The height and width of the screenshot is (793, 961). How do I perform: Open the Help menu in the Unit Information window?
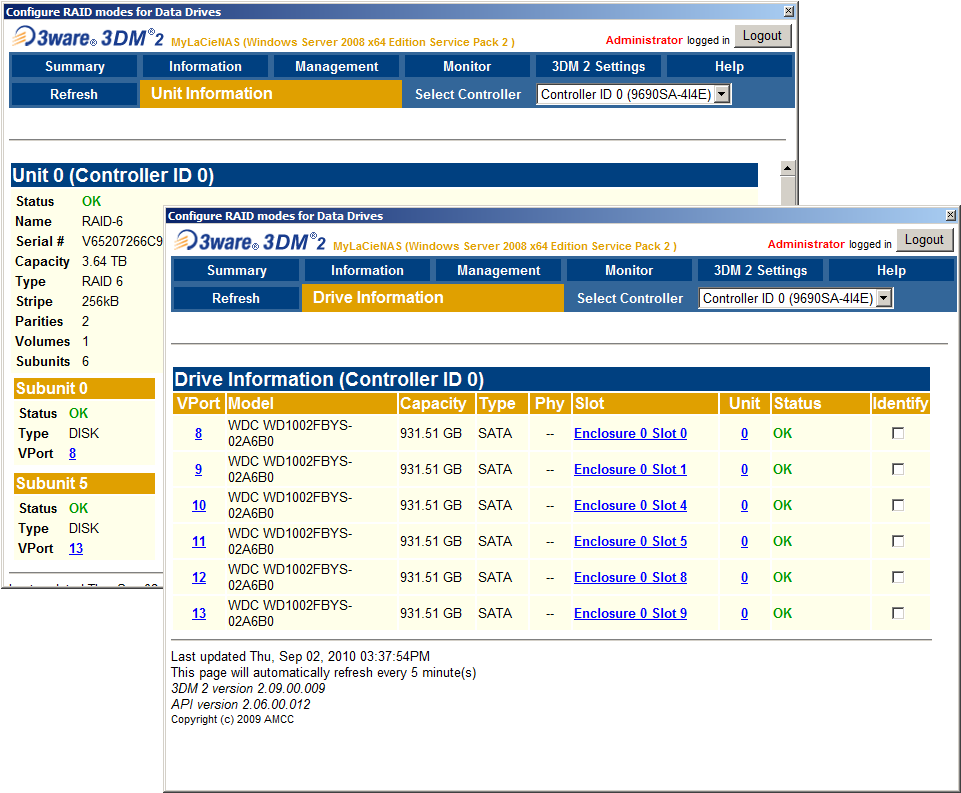pyautogui.click(x=729, y=66)
